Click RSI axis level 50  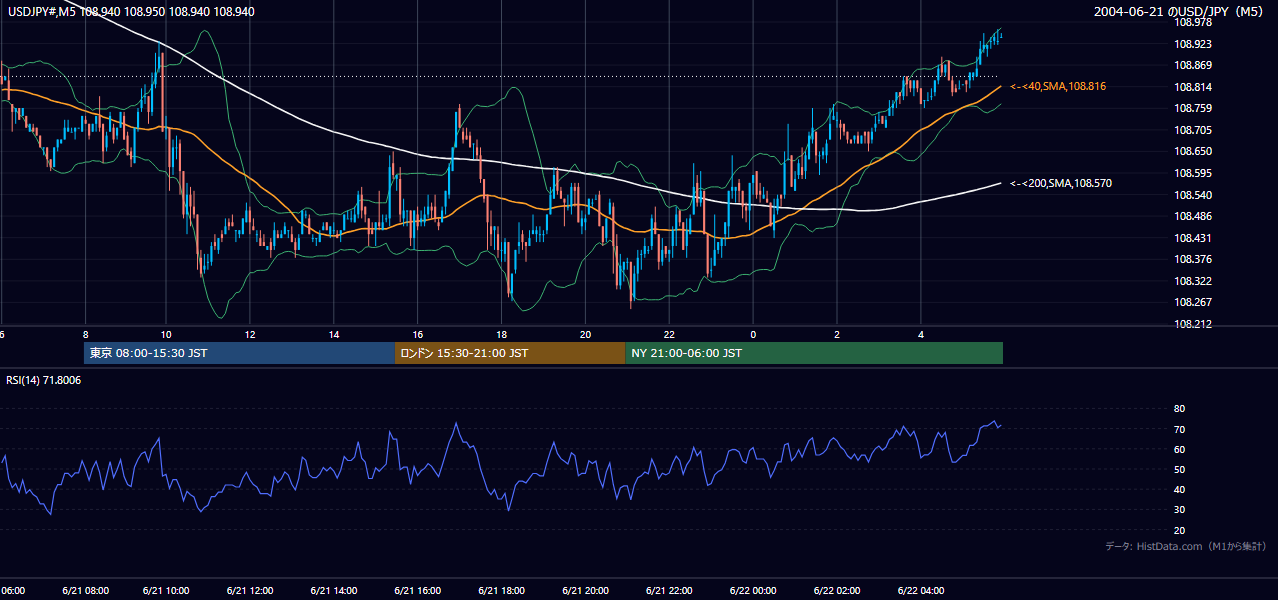1179,469
